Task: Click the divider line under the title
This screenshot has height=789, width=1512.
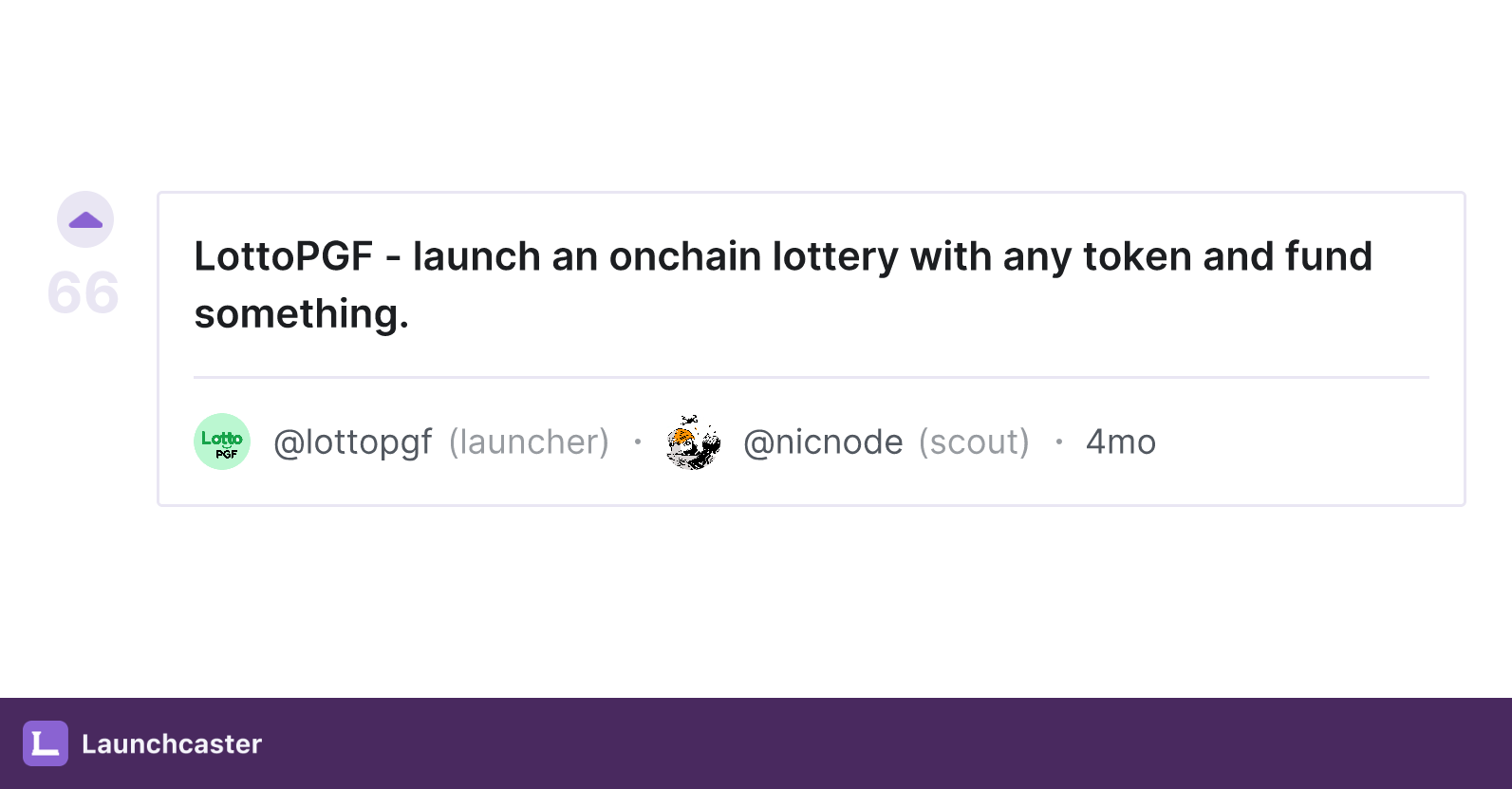Action: pos(812,377)
